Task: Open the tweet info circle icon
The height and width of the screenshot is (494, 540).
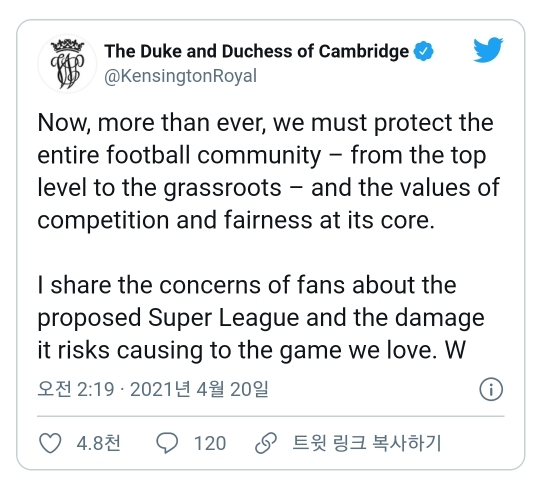Action: point(491,389)
